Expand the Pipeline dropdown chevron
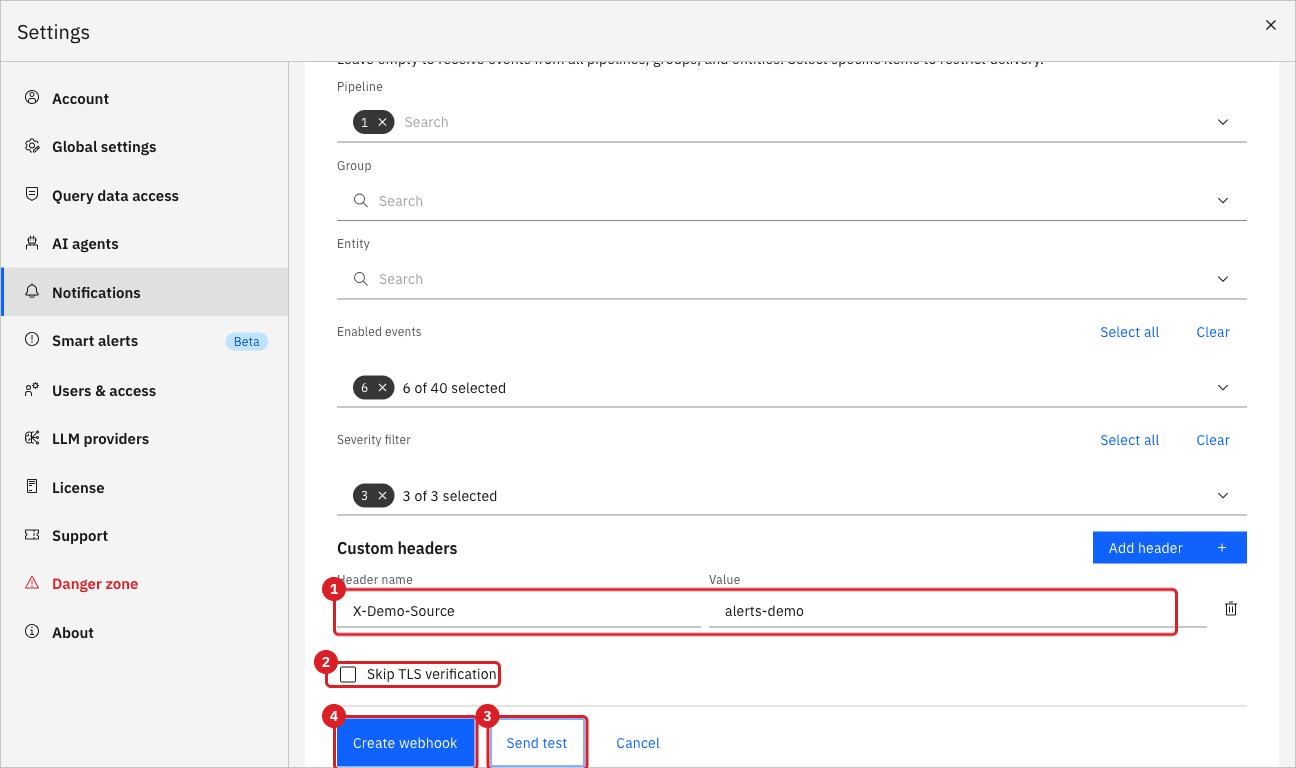The height and width of the screenshot is (768, 1296). (1223, 122)
